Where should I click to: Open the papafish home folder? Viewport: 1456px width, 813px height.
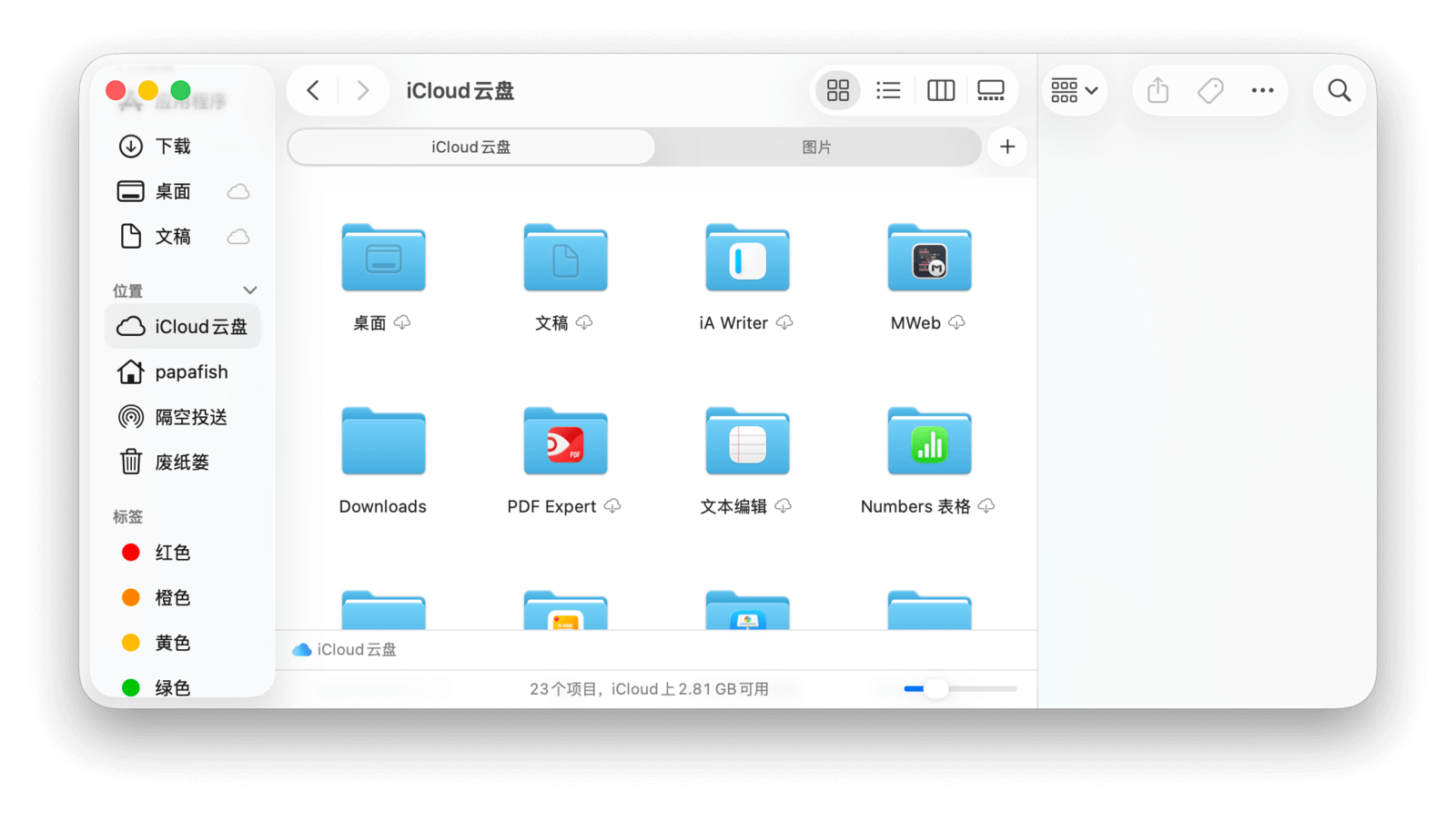pyautogui.click(x=182, y=371)
